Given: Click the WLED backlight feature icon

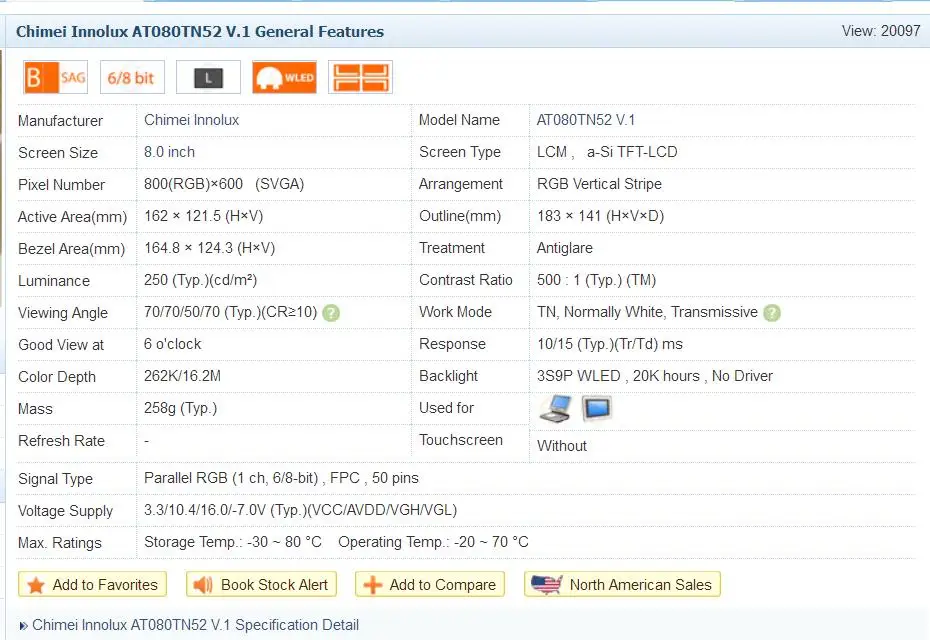Looking at the screenshot, I should pos(284,77).
